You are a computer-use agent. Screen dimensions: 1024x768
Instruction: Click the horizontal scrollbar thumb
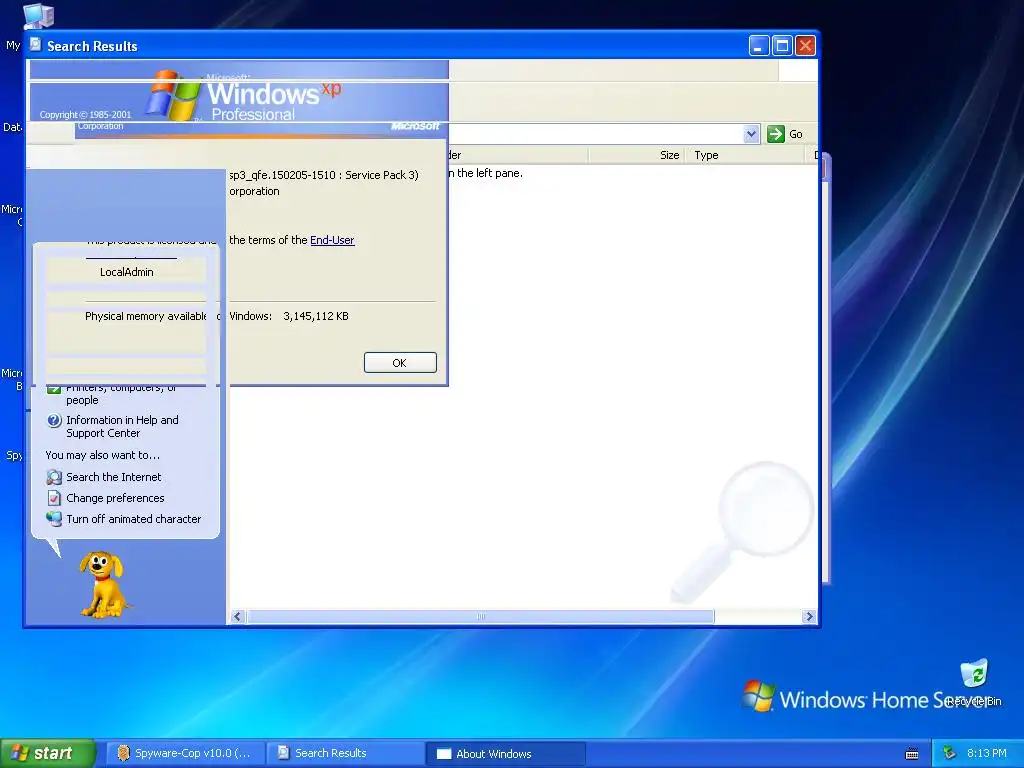(481, 616)
